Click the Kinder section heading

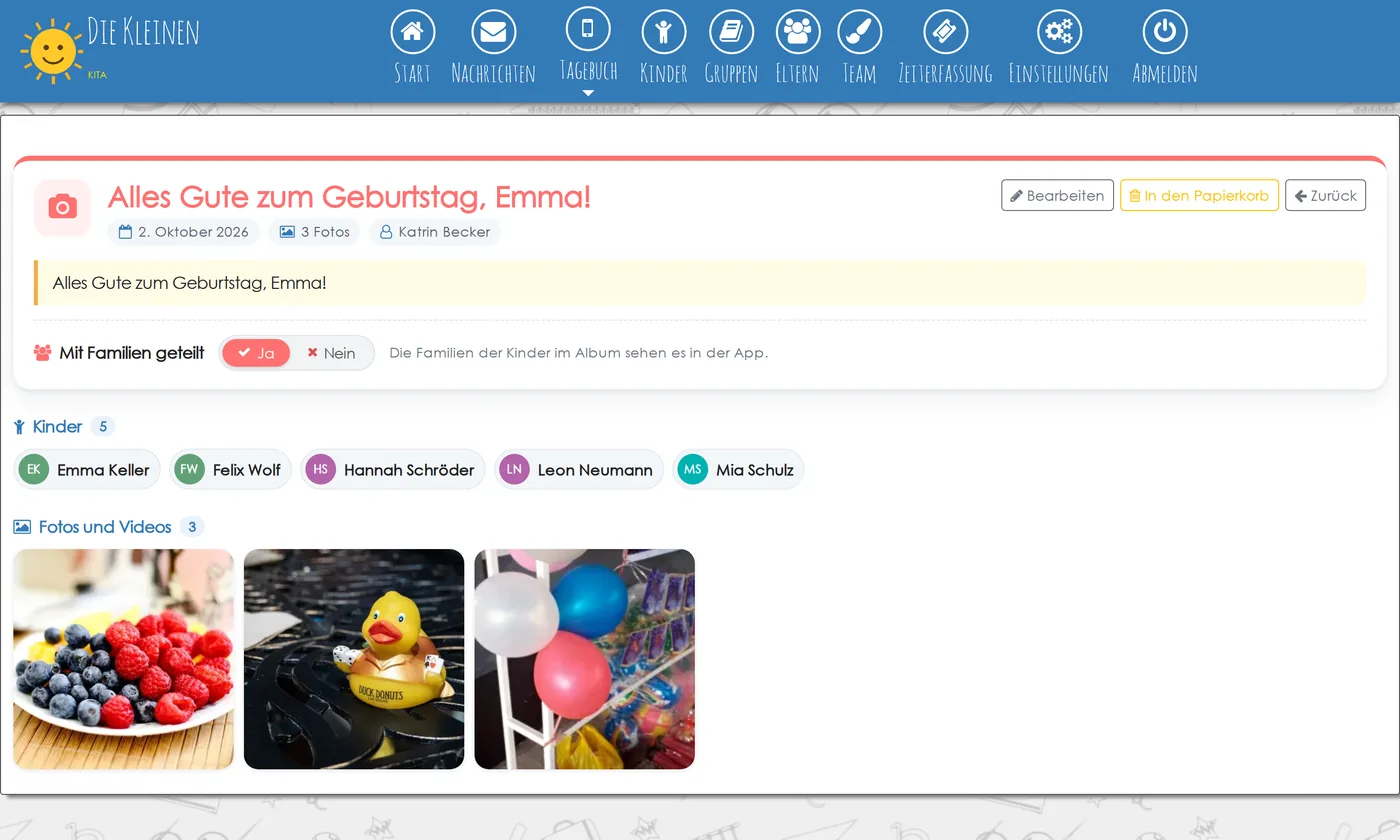click(x=57, y=427)
